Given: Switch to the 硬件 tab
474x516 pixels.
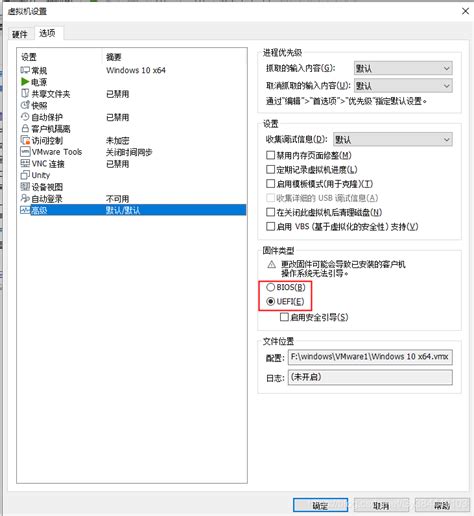Looking at the screenshot, I should coord(20,34).
